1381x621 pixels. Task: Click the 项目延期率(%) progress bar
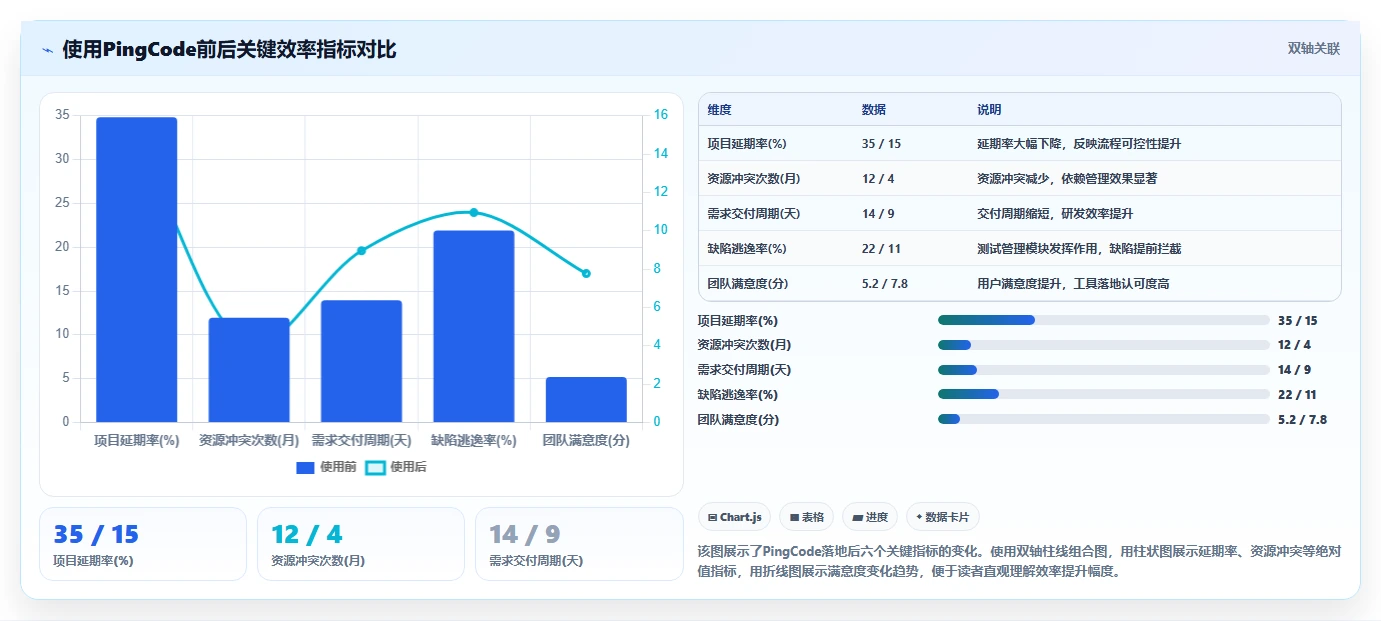(1104, 320)
